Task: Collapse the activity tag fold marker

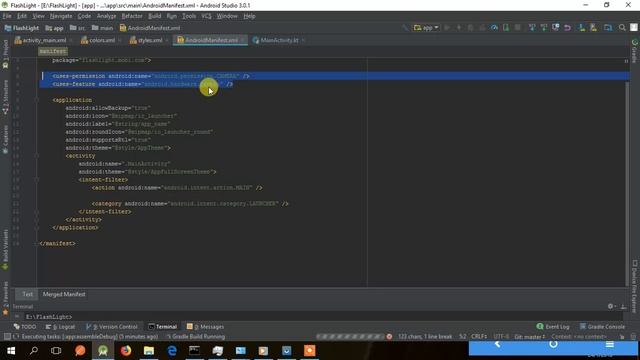Action: (37, 156)
